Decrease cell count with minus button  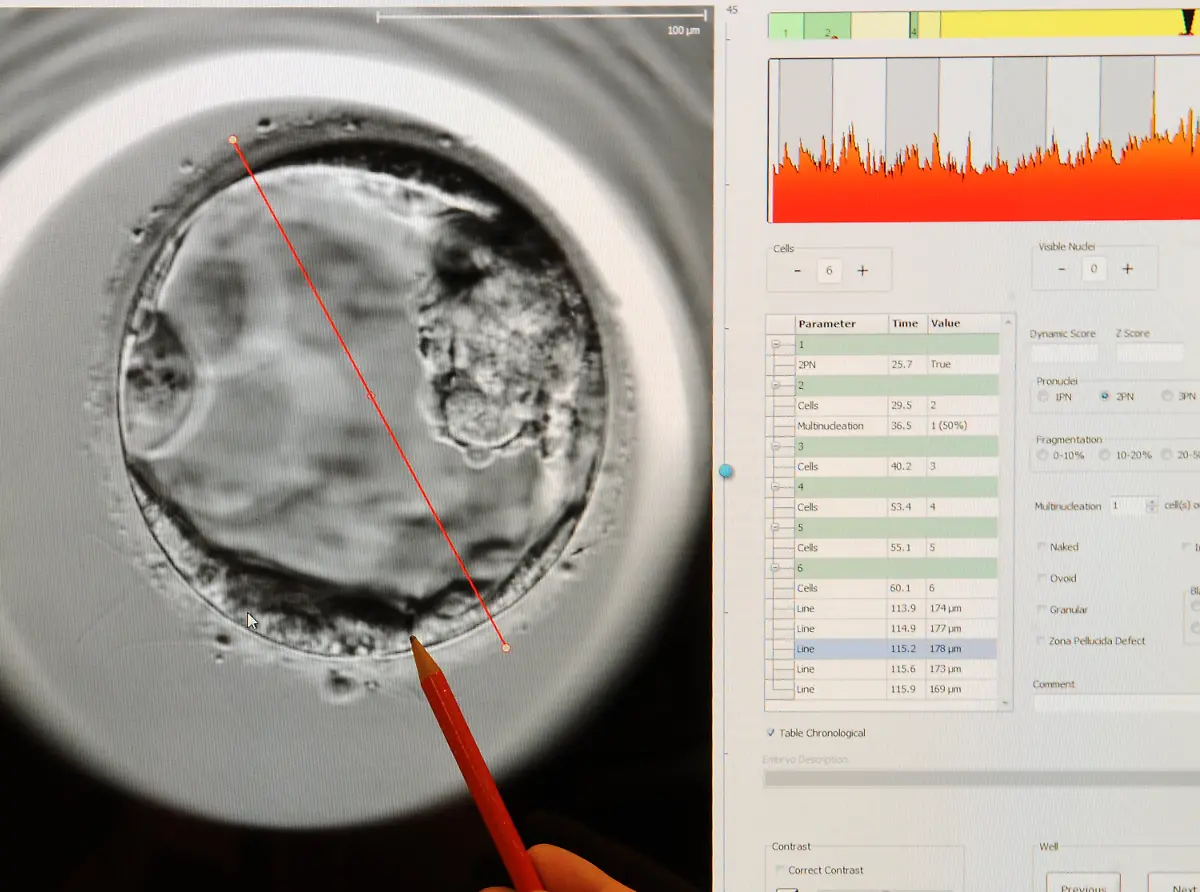(x=797, y=271)
